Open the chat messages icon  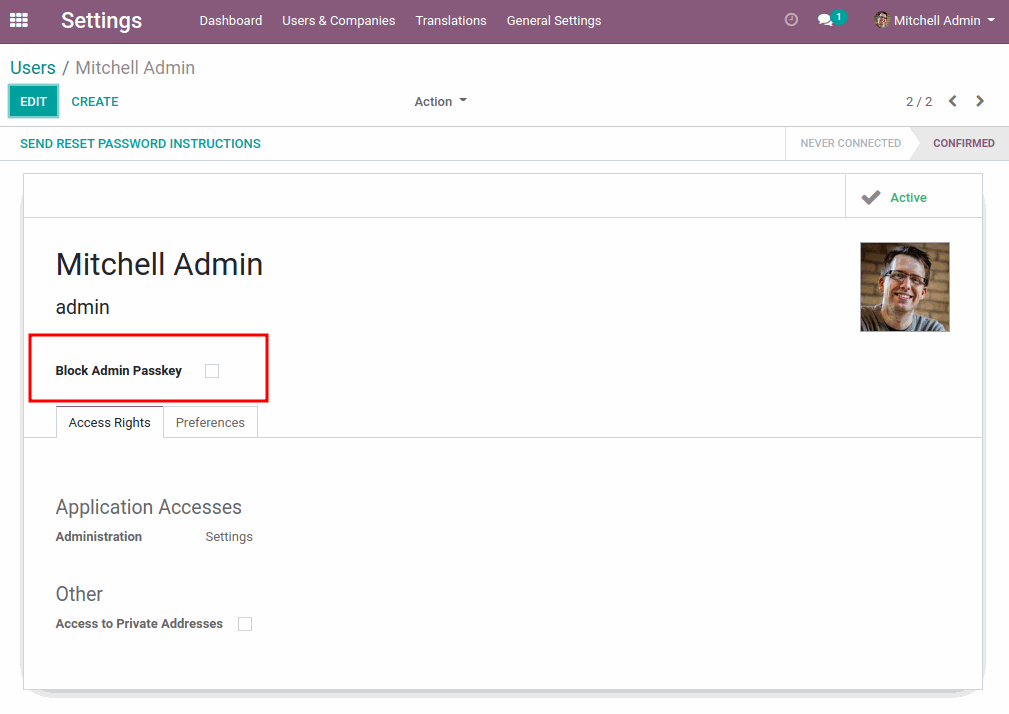pos(826,20)
